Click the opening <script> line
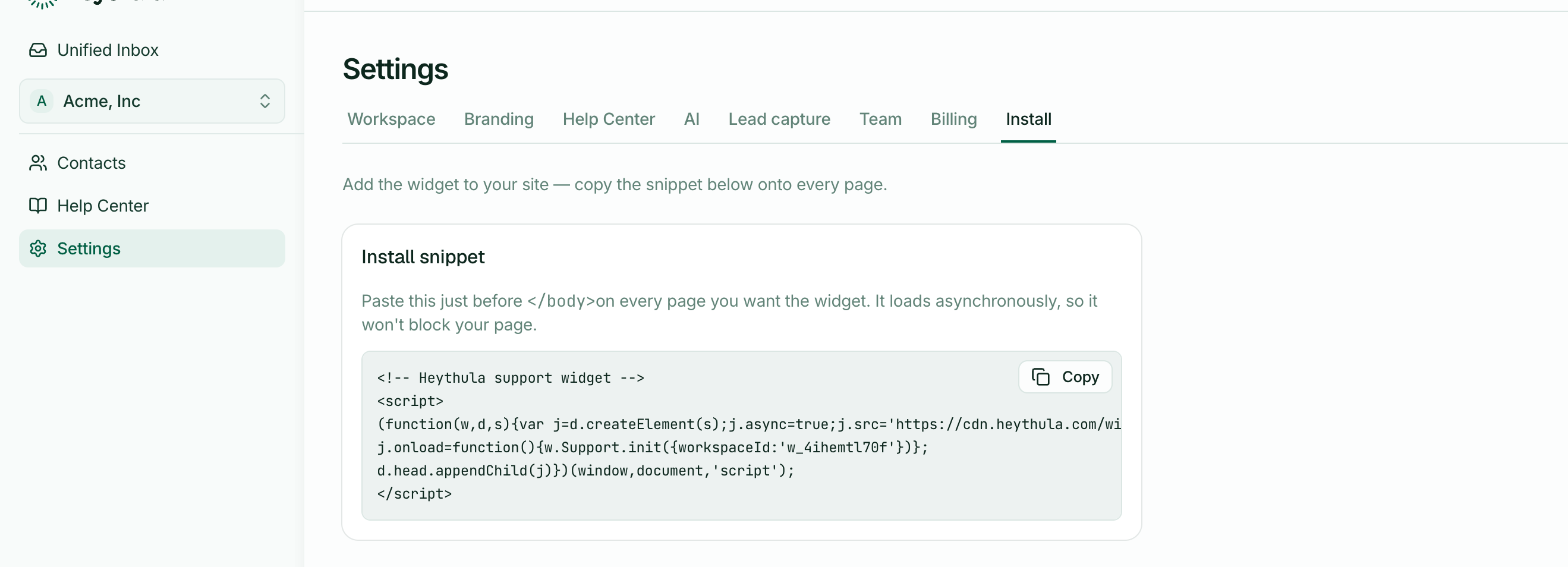Image resolution: width=1568 pixels, height=567 pixels. 410,401
